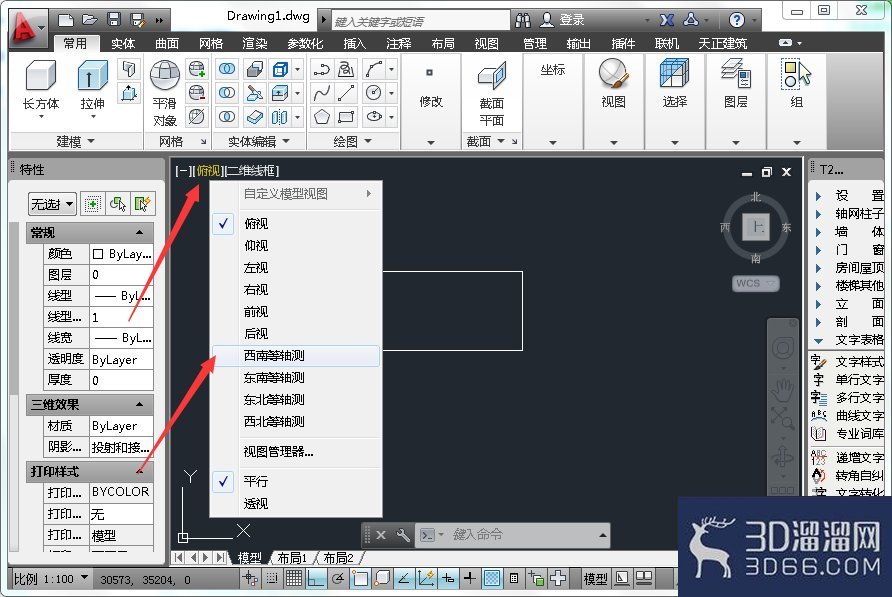Image resolution: width=892 pixels, height=597 pixels.
Task: Toggle Grid Display in status bar
Action: click(294, 579)
